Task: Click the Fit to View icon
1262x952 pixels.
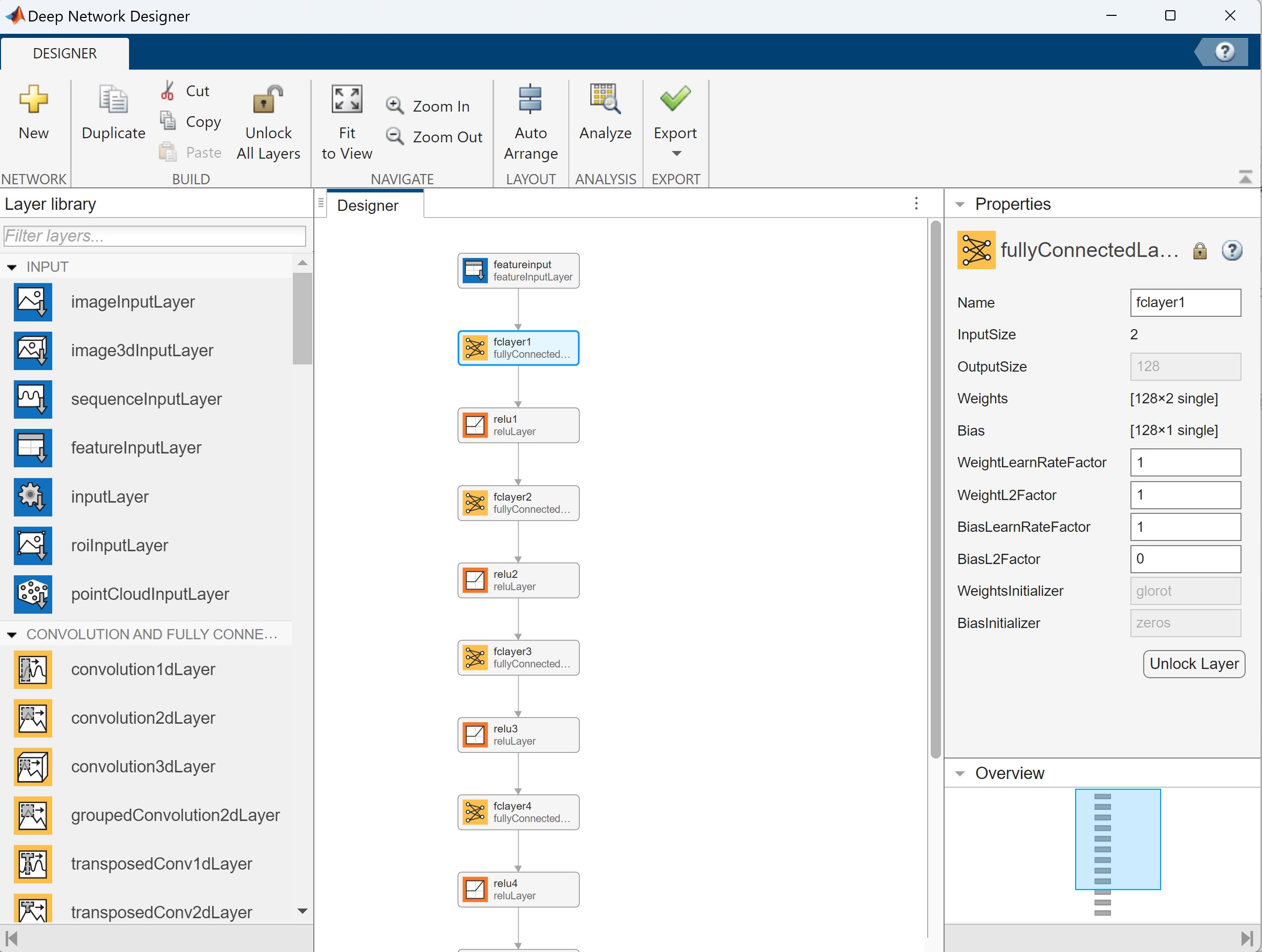Action: coord(346,100)
